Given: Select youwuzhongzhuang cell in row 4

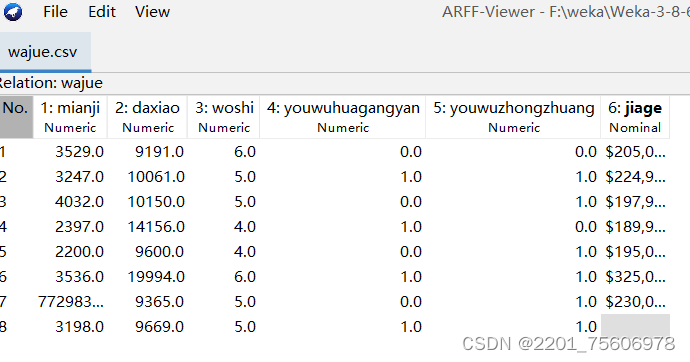Looking at the screenshot, I should click(513, 227).
